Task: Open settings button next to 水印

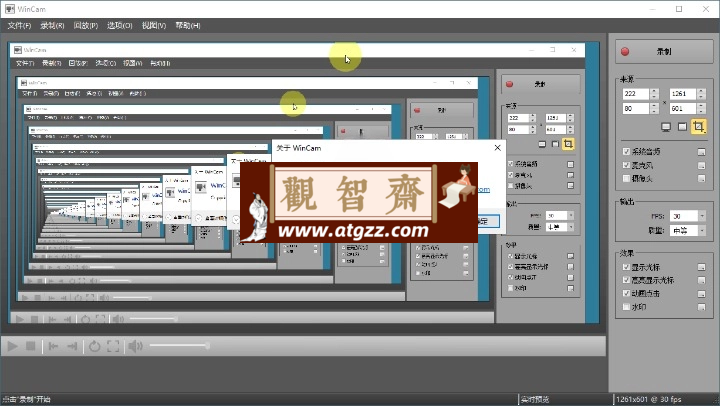Action: pyautogui.click(x=701, y=307)
